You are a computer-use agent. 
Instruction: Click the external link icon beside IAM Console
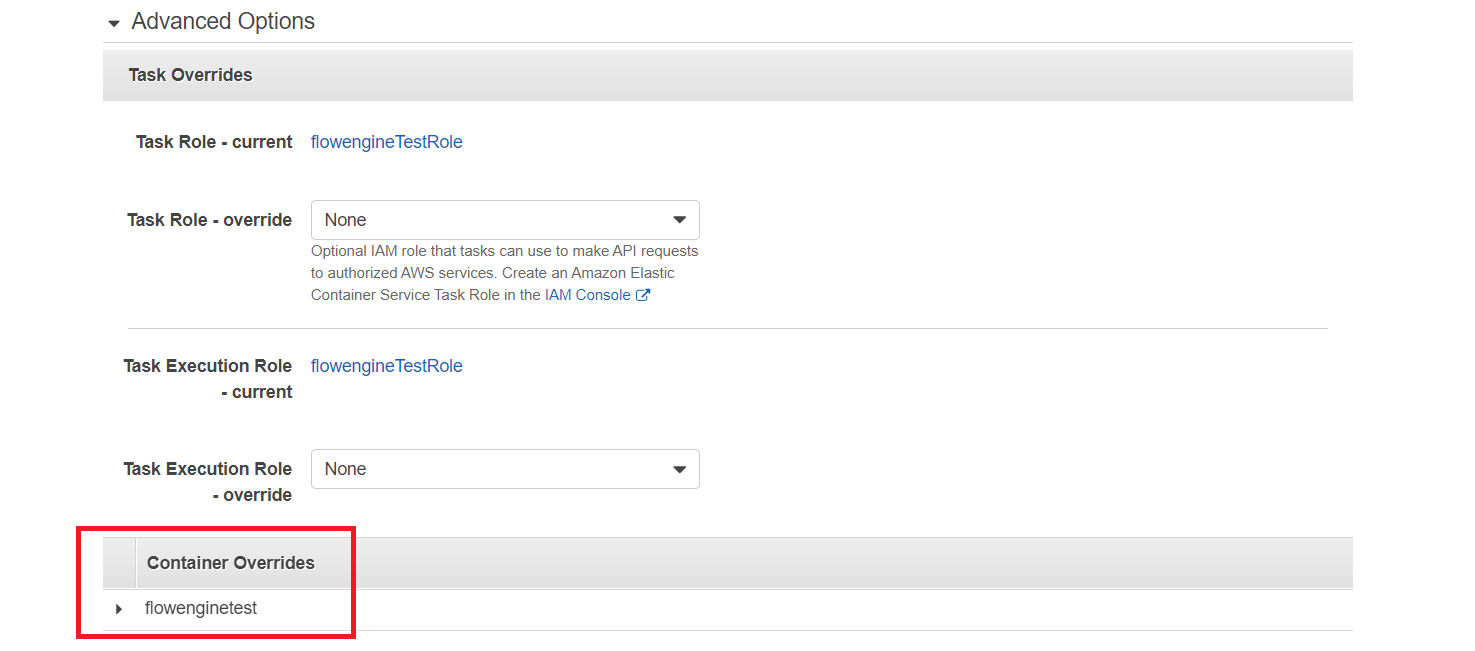pos(644,294)
